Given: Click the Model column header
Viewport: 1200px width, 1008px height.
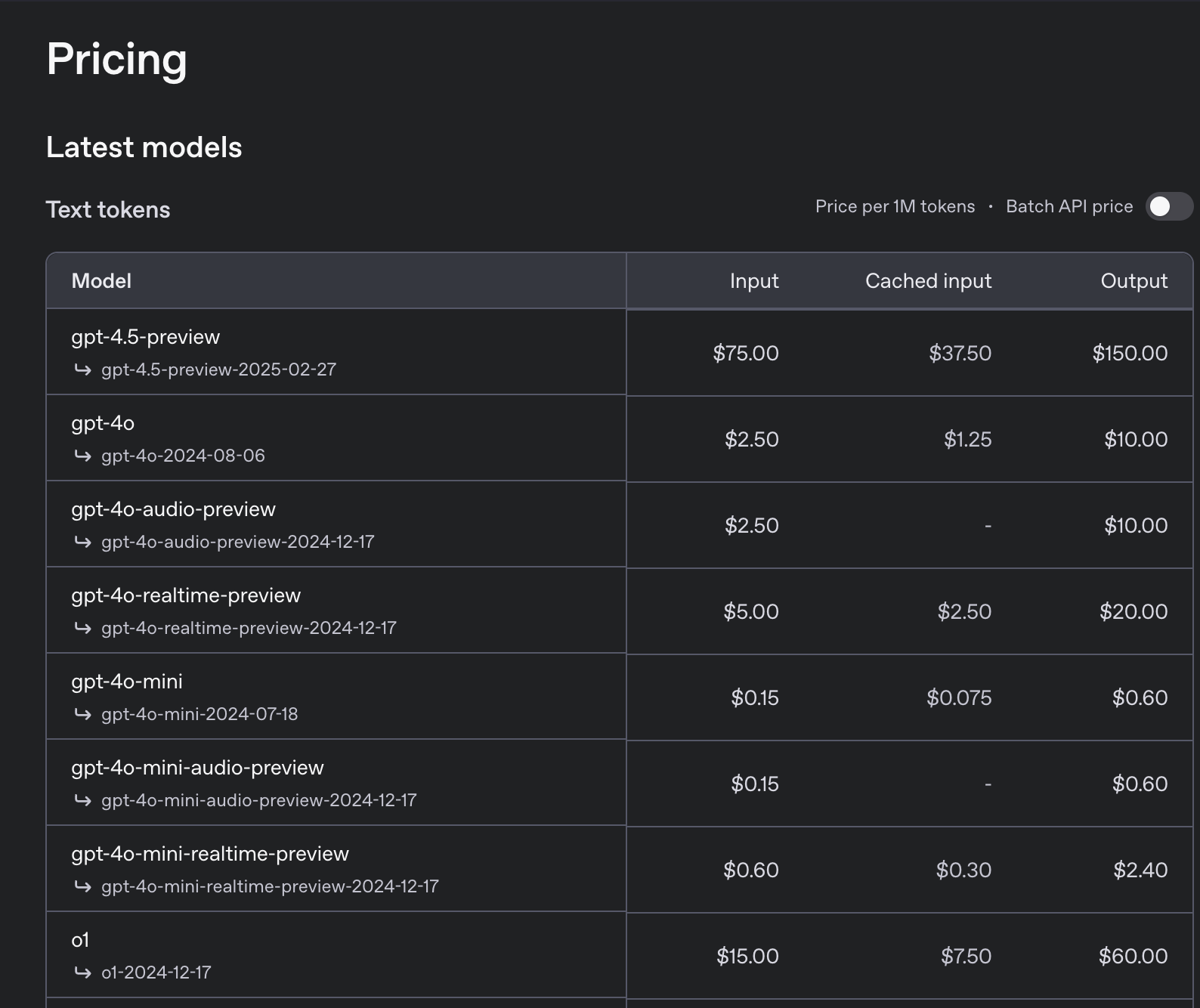Looking at the screenshot, I should pos(101,281).
